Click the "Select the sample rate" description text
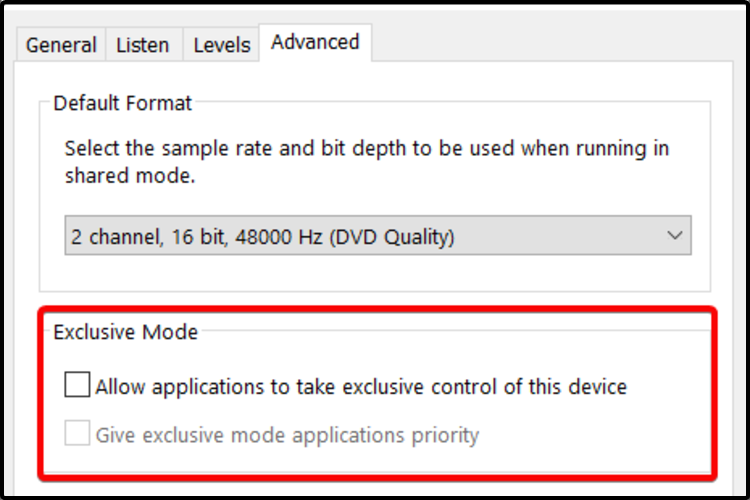Screen dimensions: 750x500 (x=367, y=148)
